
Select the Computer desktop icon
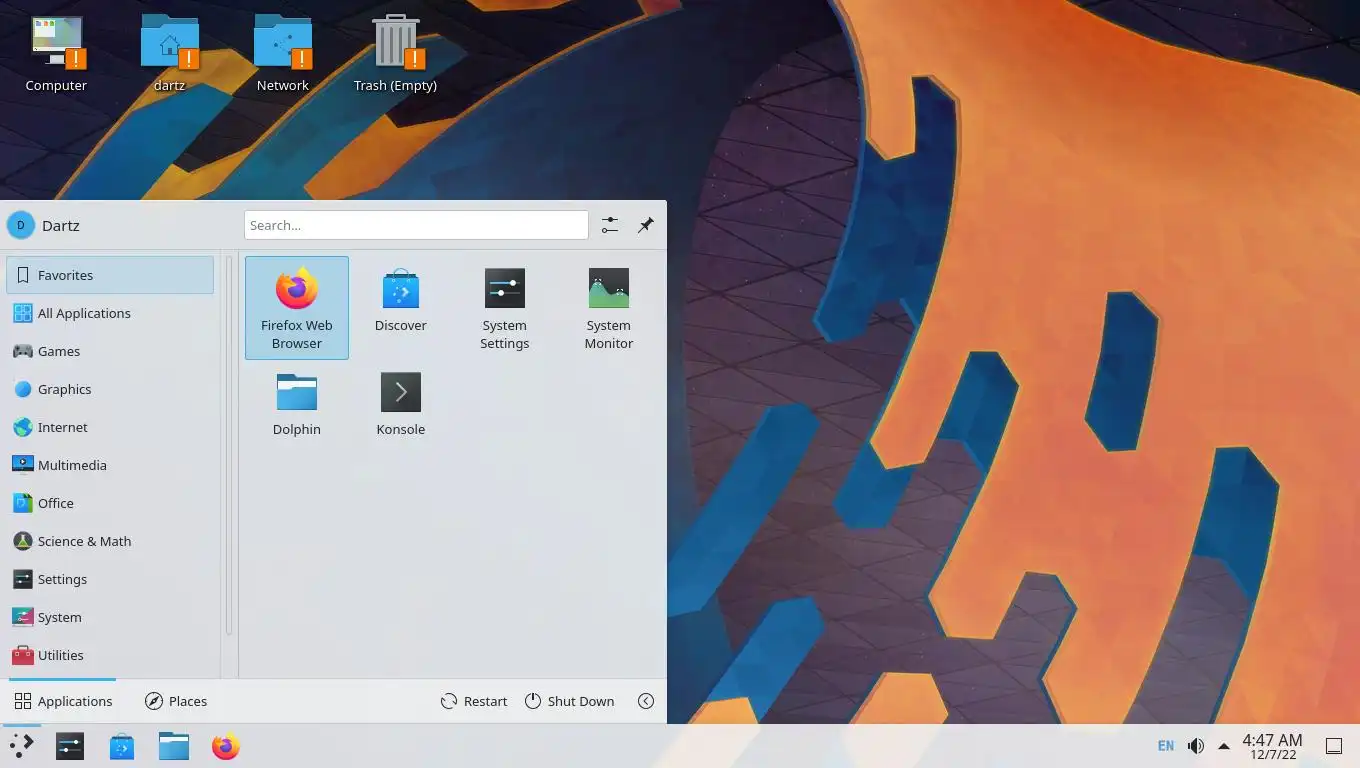[56, 55]
